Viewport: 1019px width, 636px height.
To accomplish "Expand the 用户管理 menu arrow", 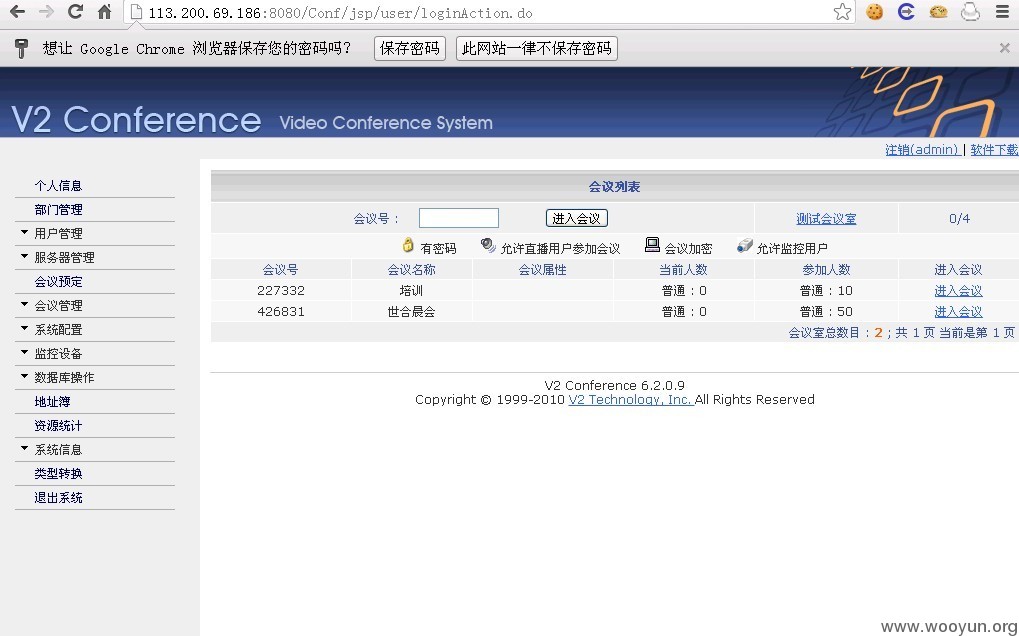I will tap(25, 232).
